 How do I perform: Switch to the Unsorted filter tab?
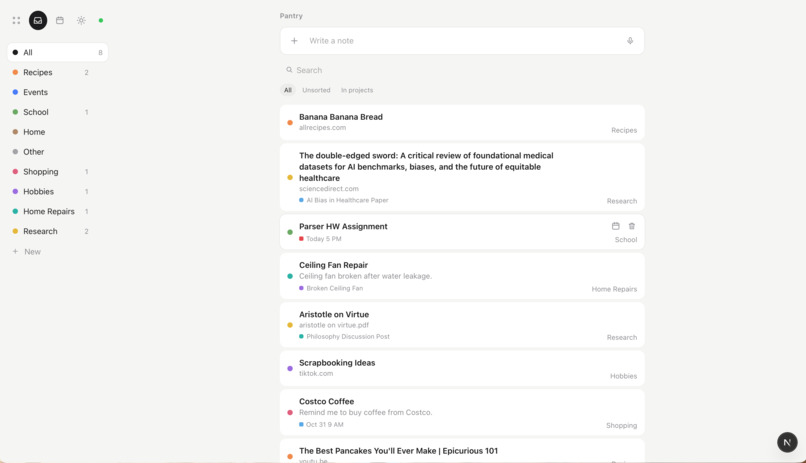pyautogui.click(x=316, y=90)
